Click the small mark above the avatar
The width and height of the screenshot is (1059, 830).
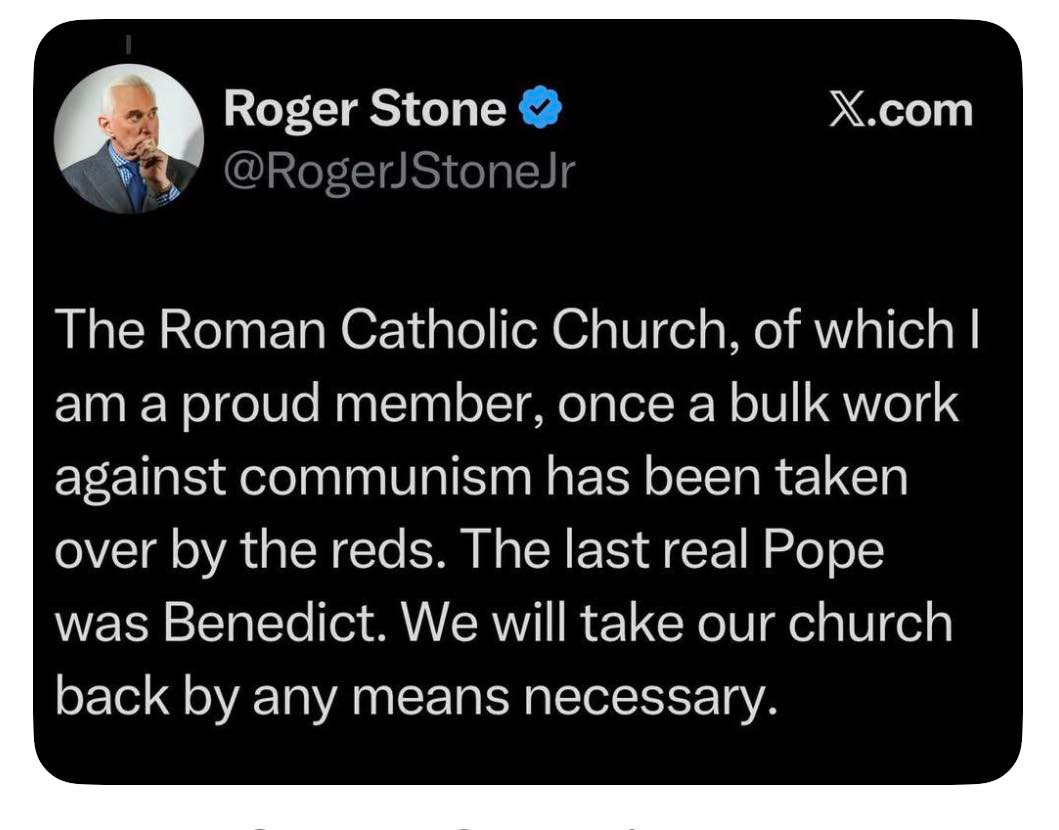coord(129,44)
